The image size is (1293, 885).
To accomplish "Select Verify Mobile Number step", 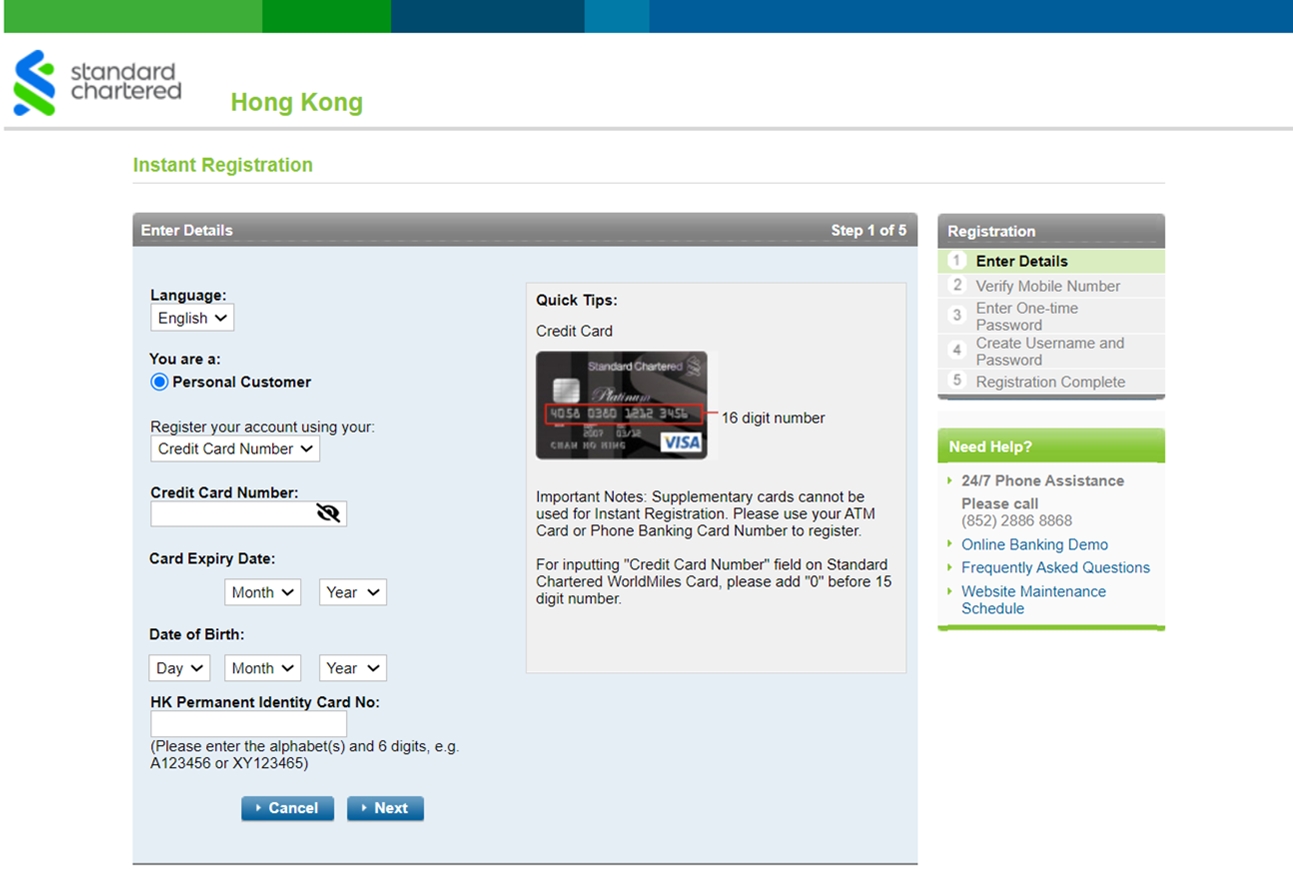I will (1047, 286).
